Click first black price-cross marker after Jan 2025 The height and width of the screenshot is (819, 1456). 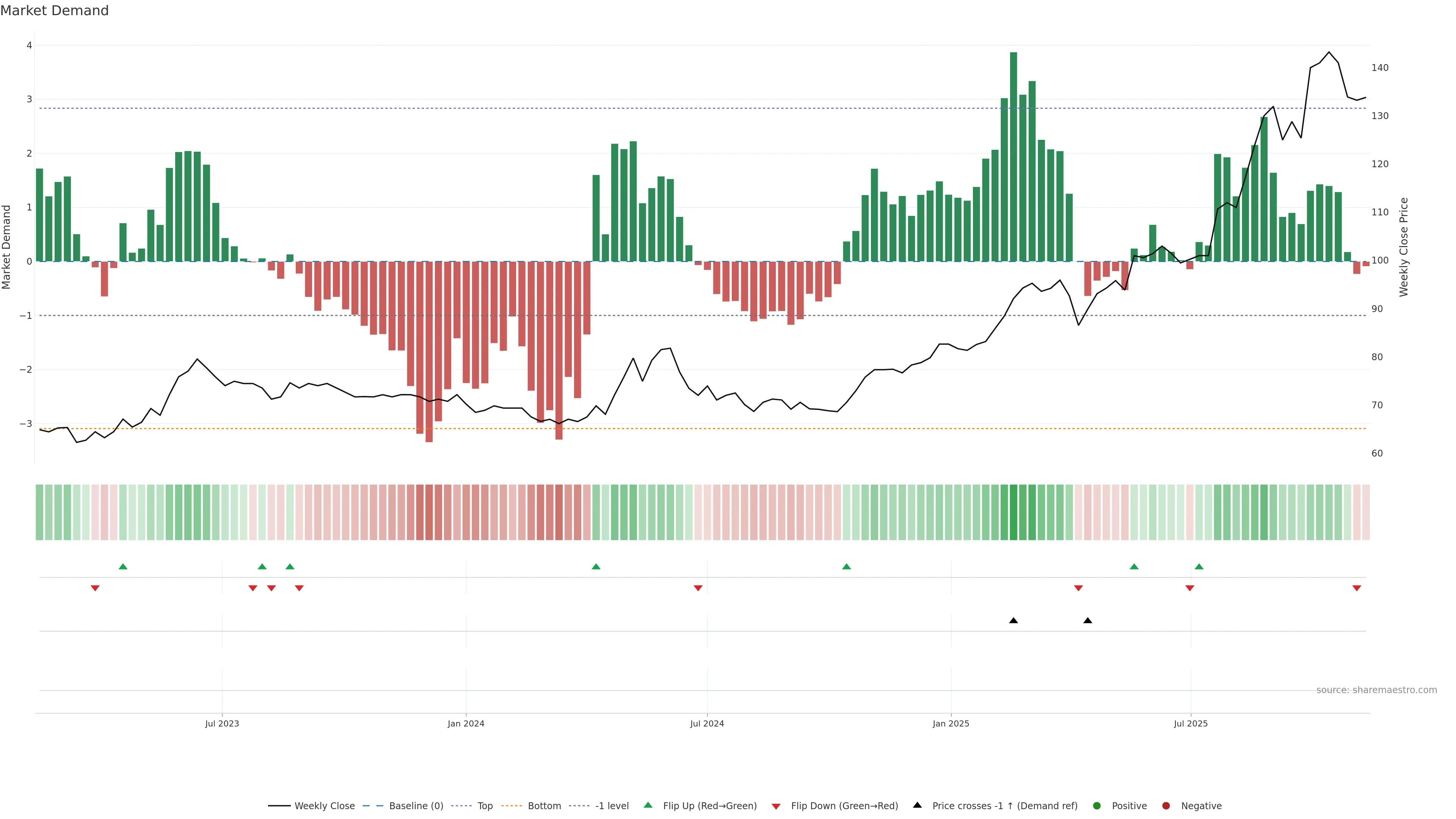pos(1014,621)
